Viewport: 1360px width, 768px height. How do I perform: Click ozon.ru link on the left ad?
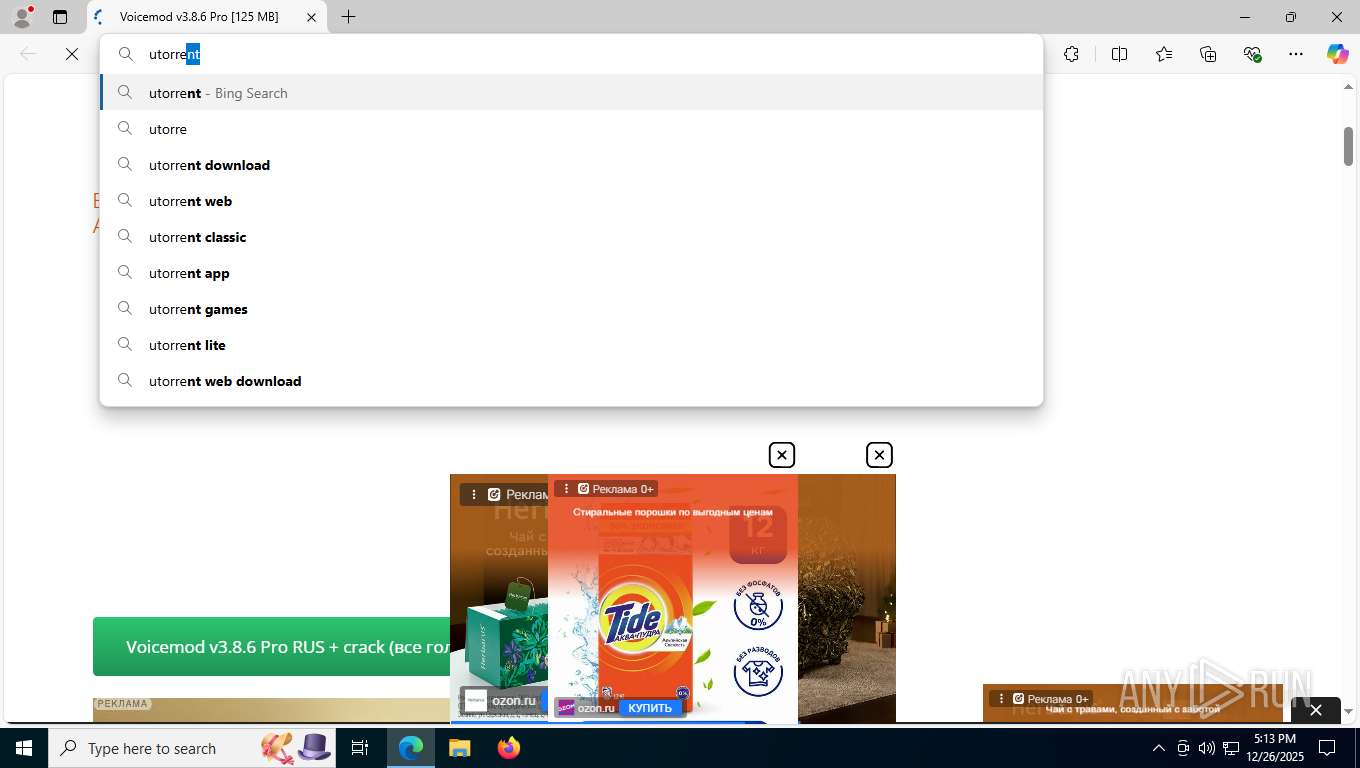pyautogui.click(x=513, y=701)
